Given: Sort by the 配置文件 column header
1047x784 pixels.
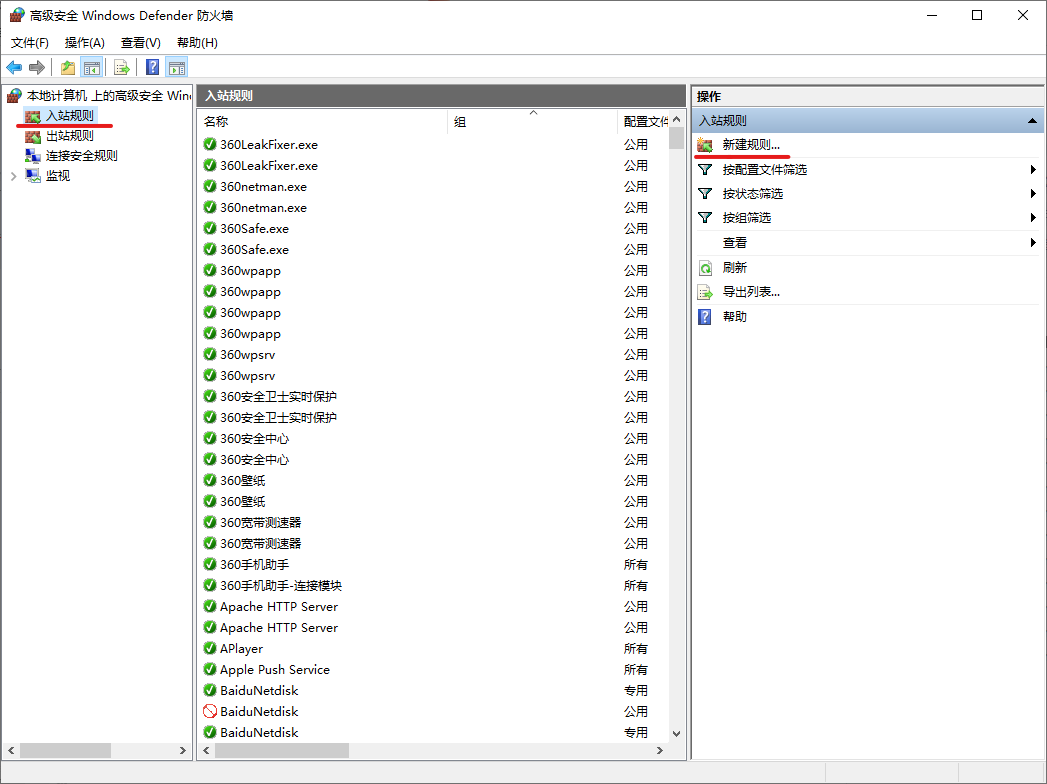Looking at the screenshot, I should (644, 122).
